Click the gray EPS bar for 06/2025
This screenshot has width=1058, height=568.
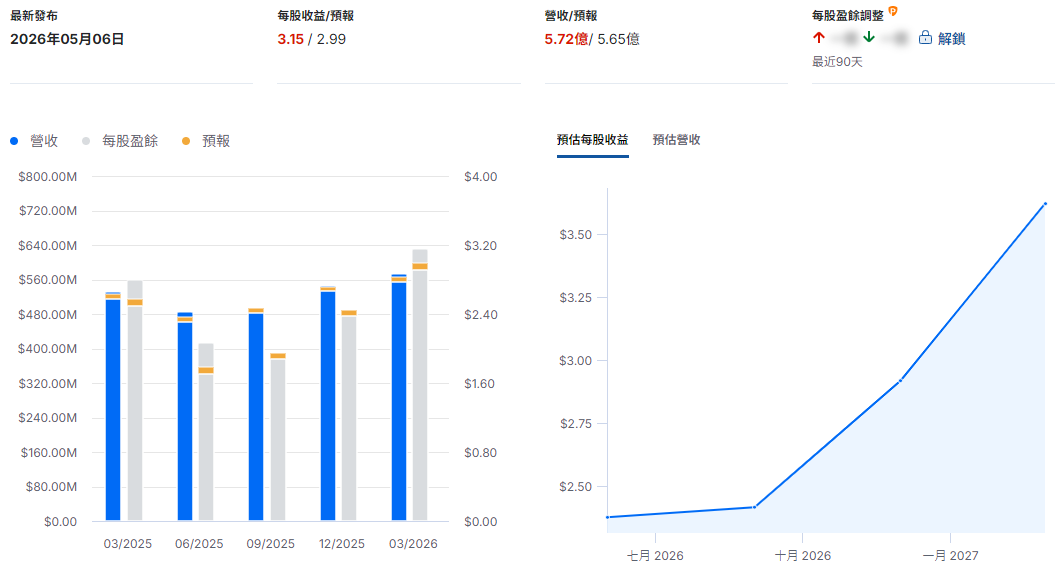[x=206, y=432]
